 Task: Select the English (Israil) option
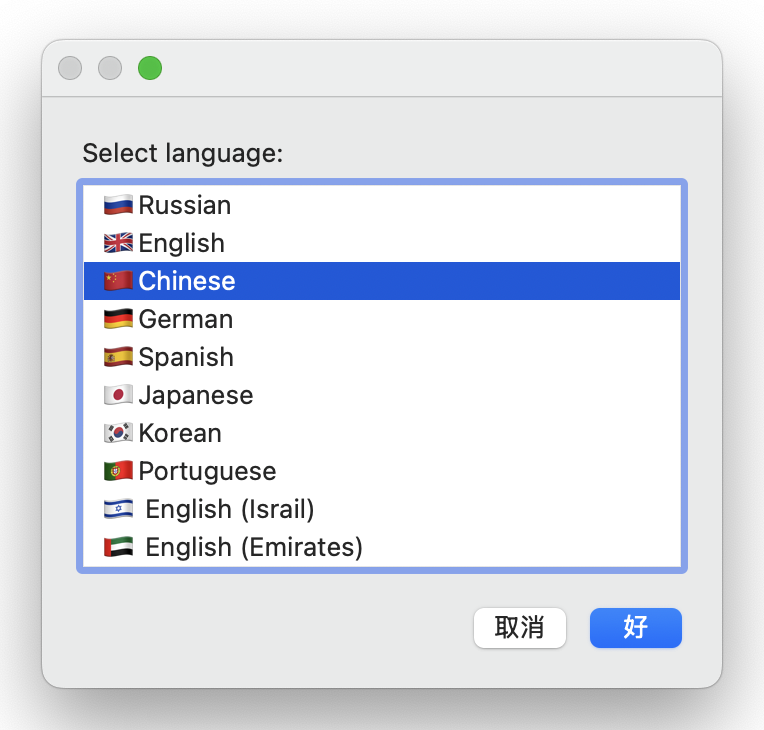tap(382, 509)
